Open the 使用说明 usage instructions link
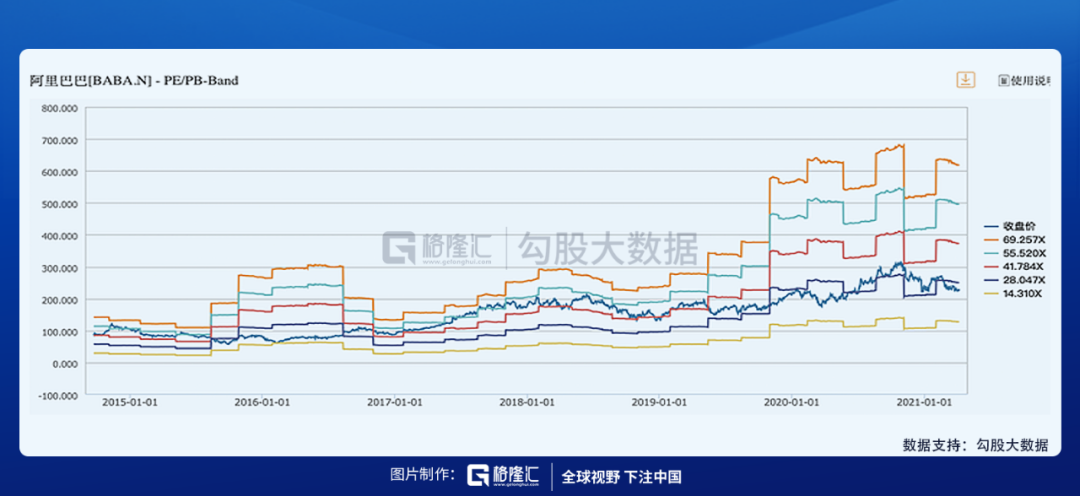 click(1025, 81)
